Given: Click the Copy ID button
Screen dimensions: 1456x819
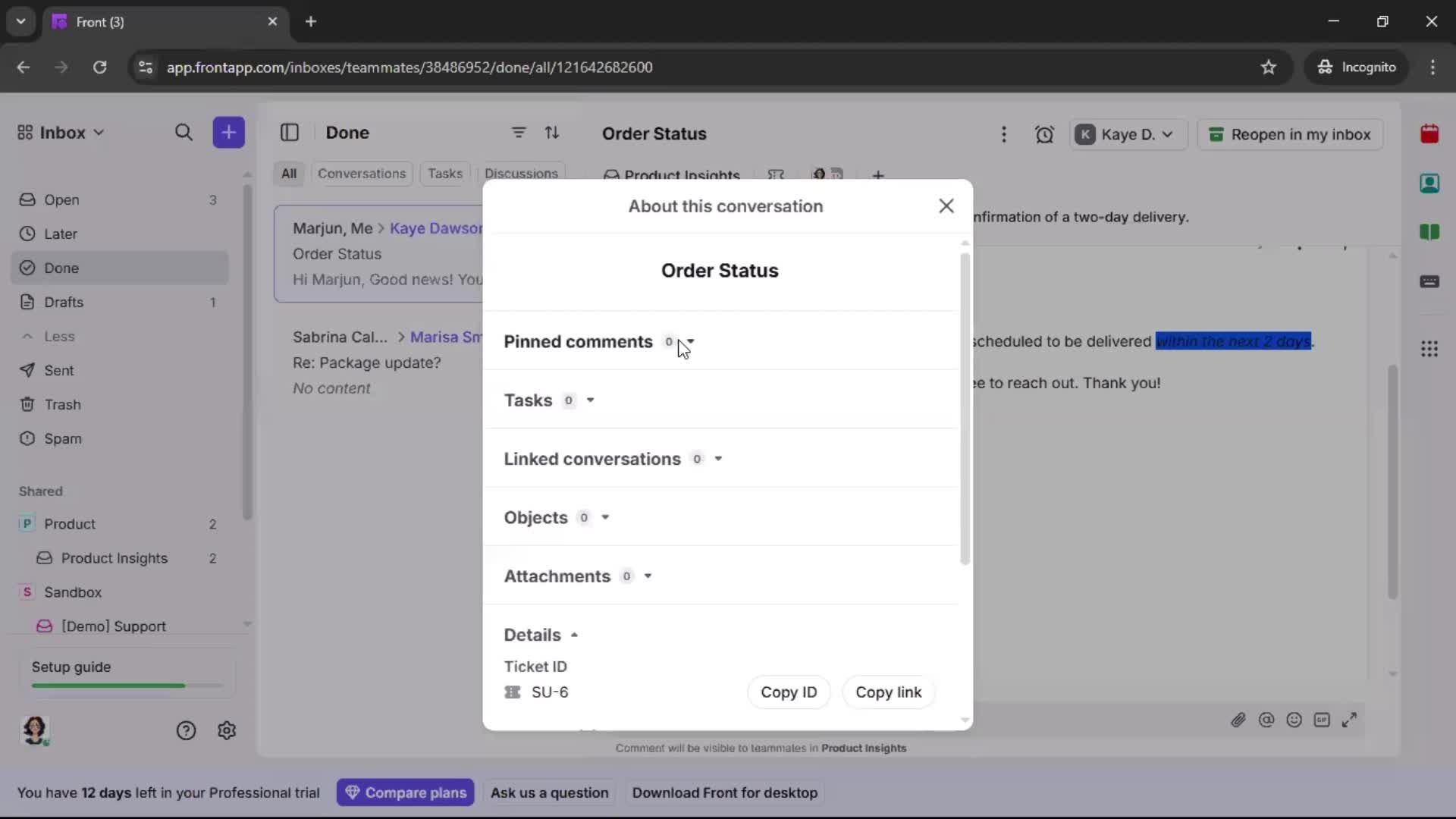Looking at the screenshot, I should pyautogui.click(x=789, y=692).
